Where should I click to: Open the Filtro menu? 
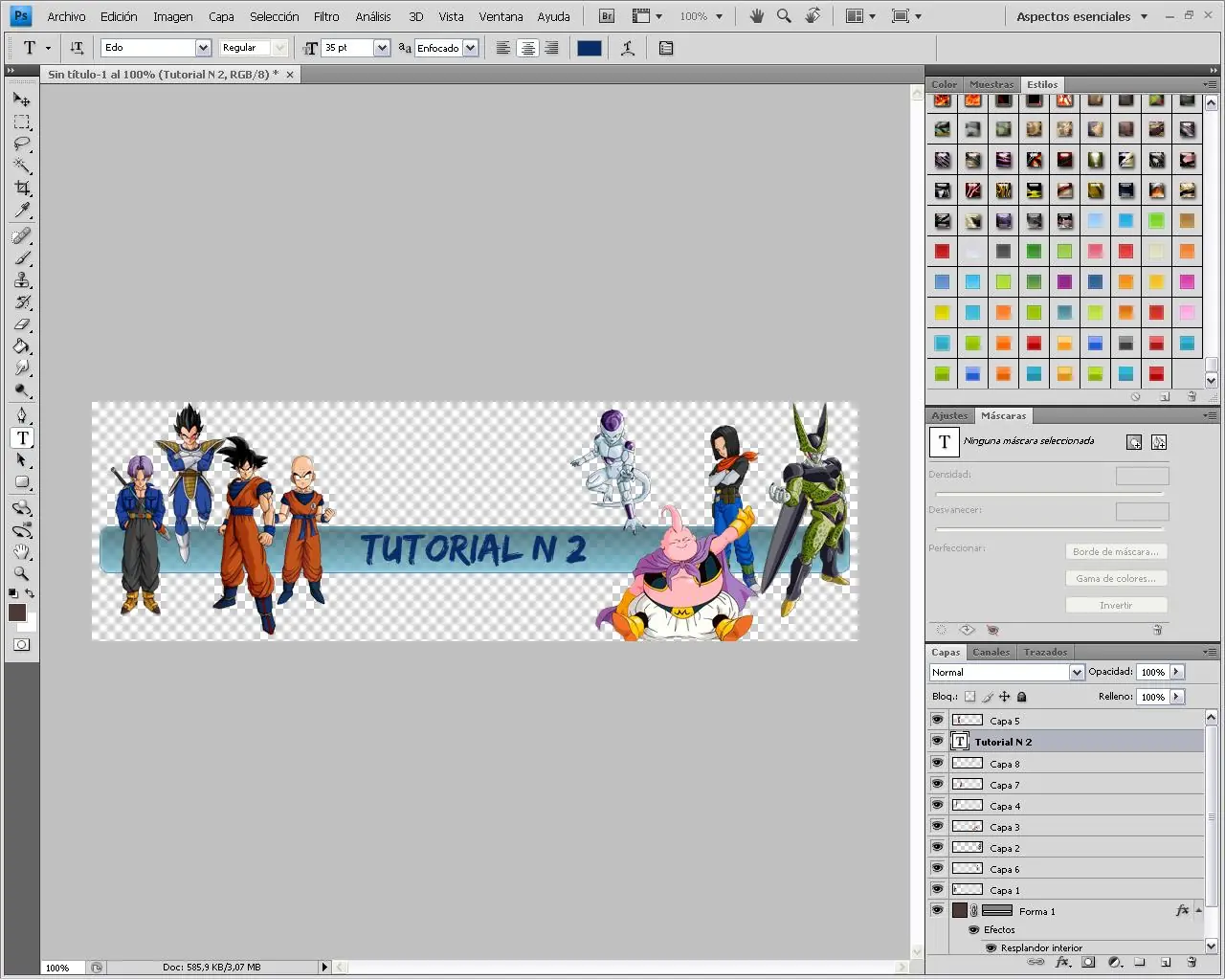(x=326, y=16)
